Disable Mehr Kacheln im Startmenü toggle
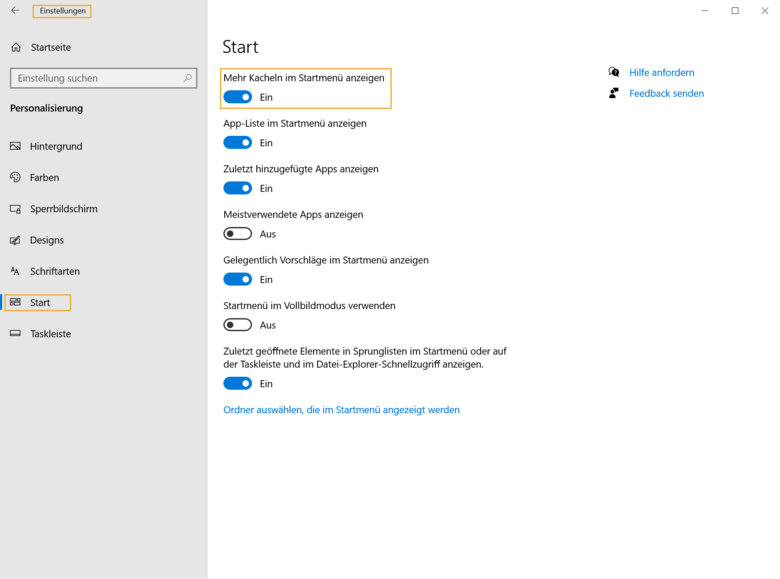The image size is (780, 579). 237,97
